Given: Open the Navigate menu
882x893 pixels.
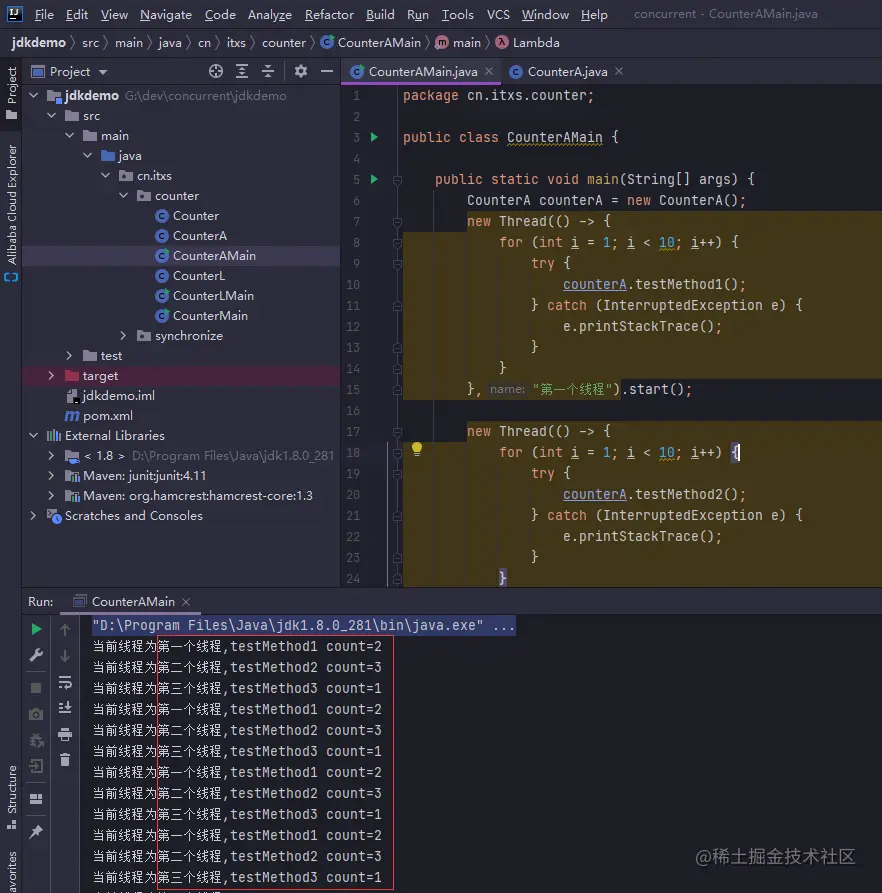Looking at the screenshot, I should 166,14.
